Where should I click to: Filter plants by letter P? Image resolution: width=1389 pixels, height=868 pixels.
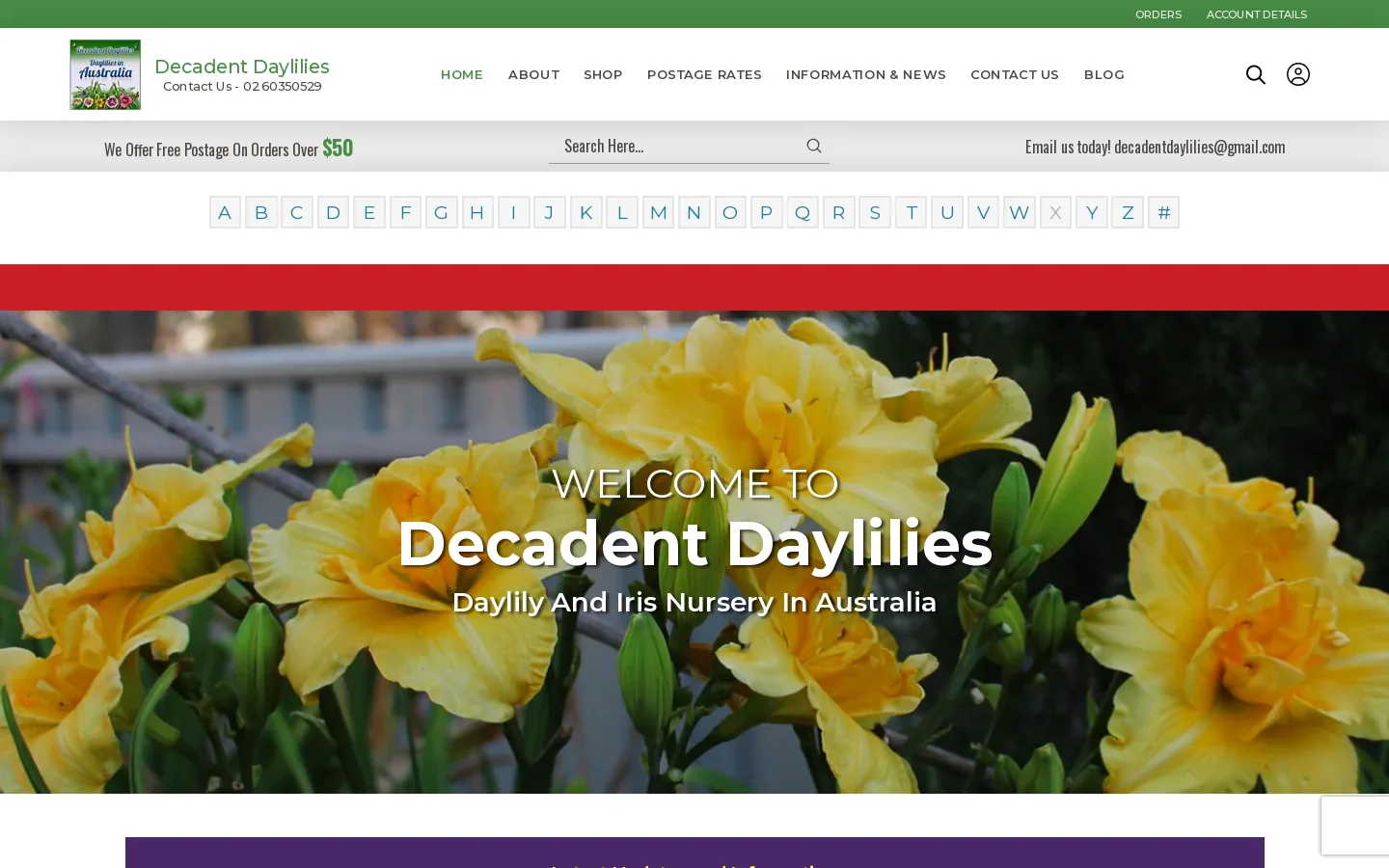coord(766,212)
